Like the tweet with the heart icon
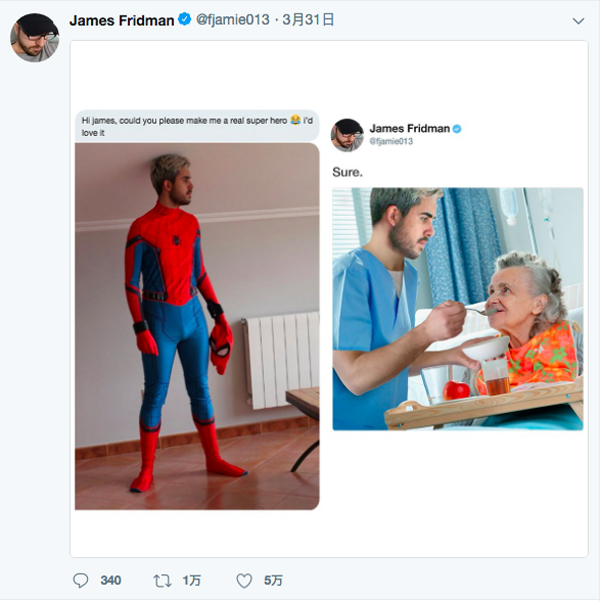This screenshot has height=601, width=600. point(244,580)
